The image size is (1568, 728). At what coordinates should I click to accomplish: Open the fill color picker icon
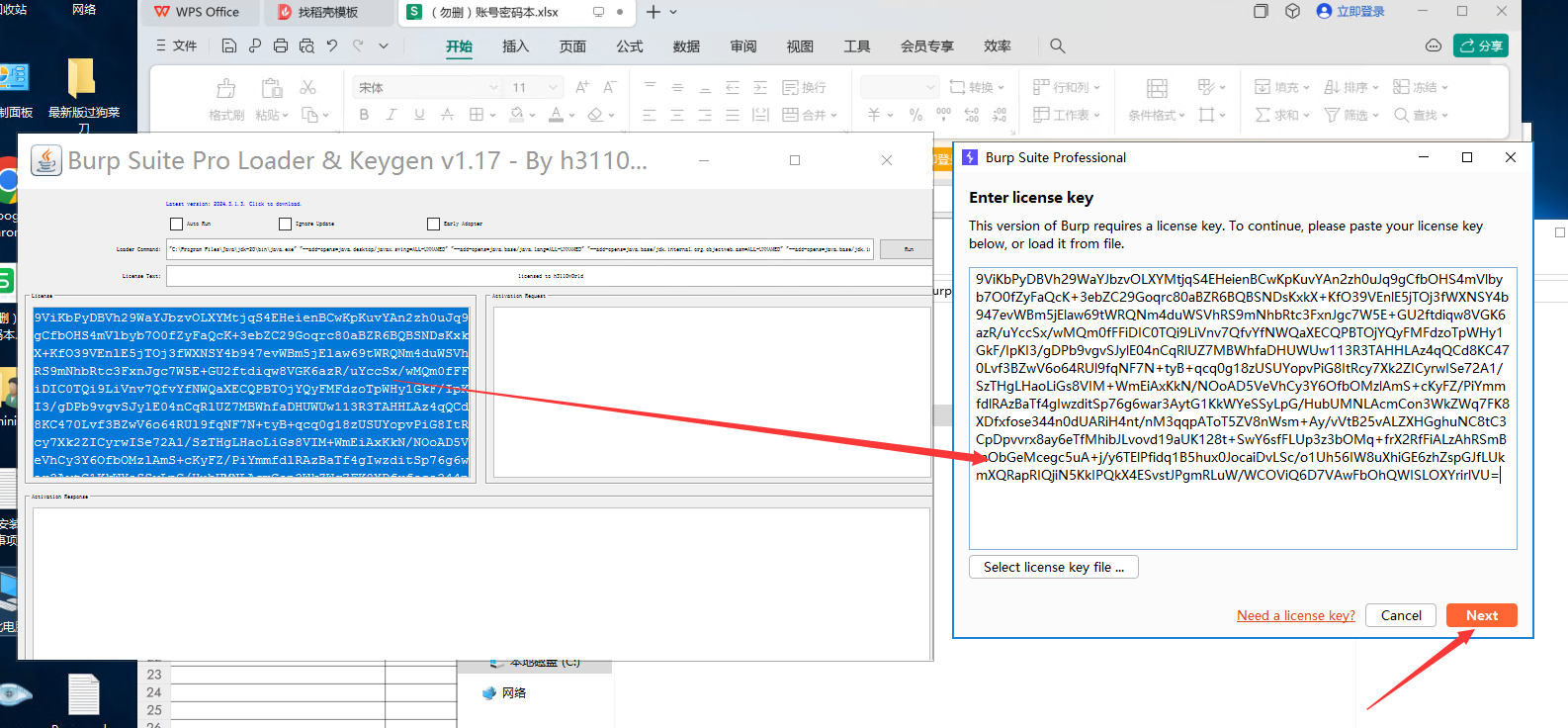[516, 115]
